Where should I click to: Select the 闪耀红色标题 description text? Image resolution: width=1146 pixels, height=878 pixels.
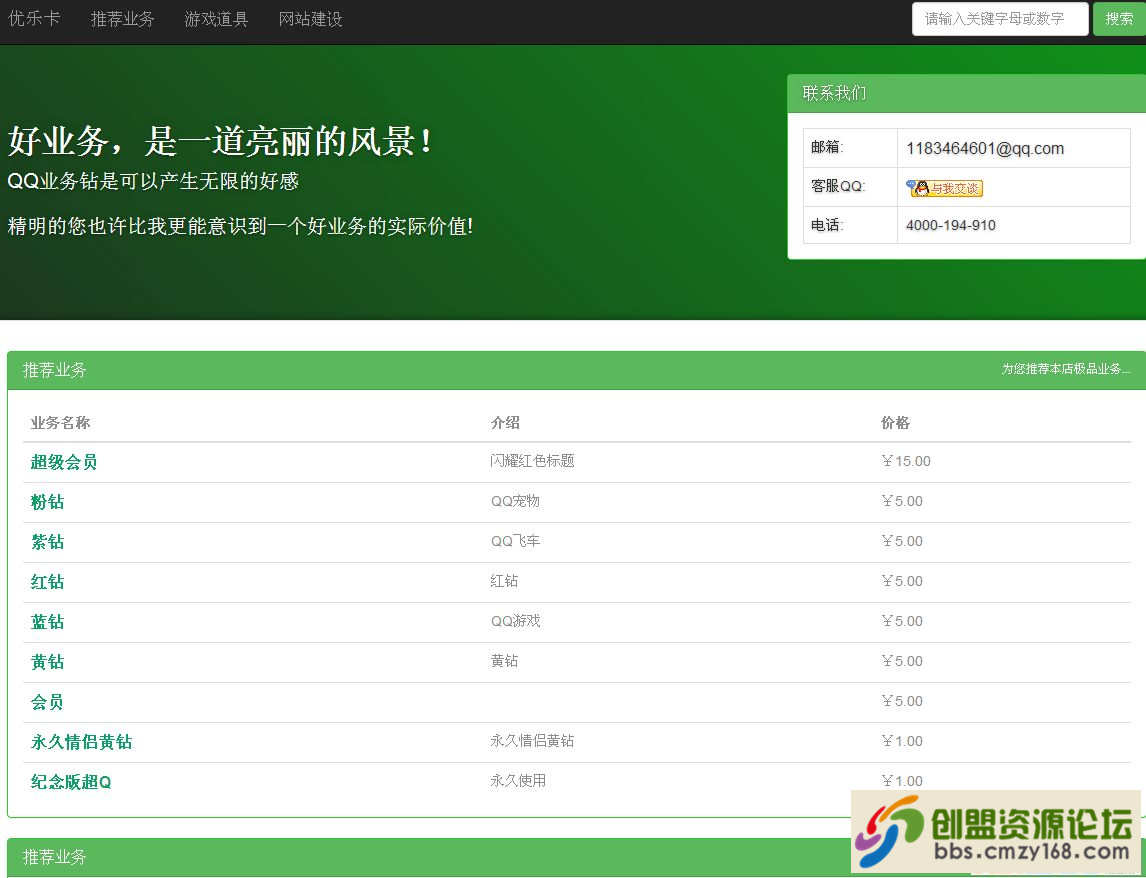(532, 461)
